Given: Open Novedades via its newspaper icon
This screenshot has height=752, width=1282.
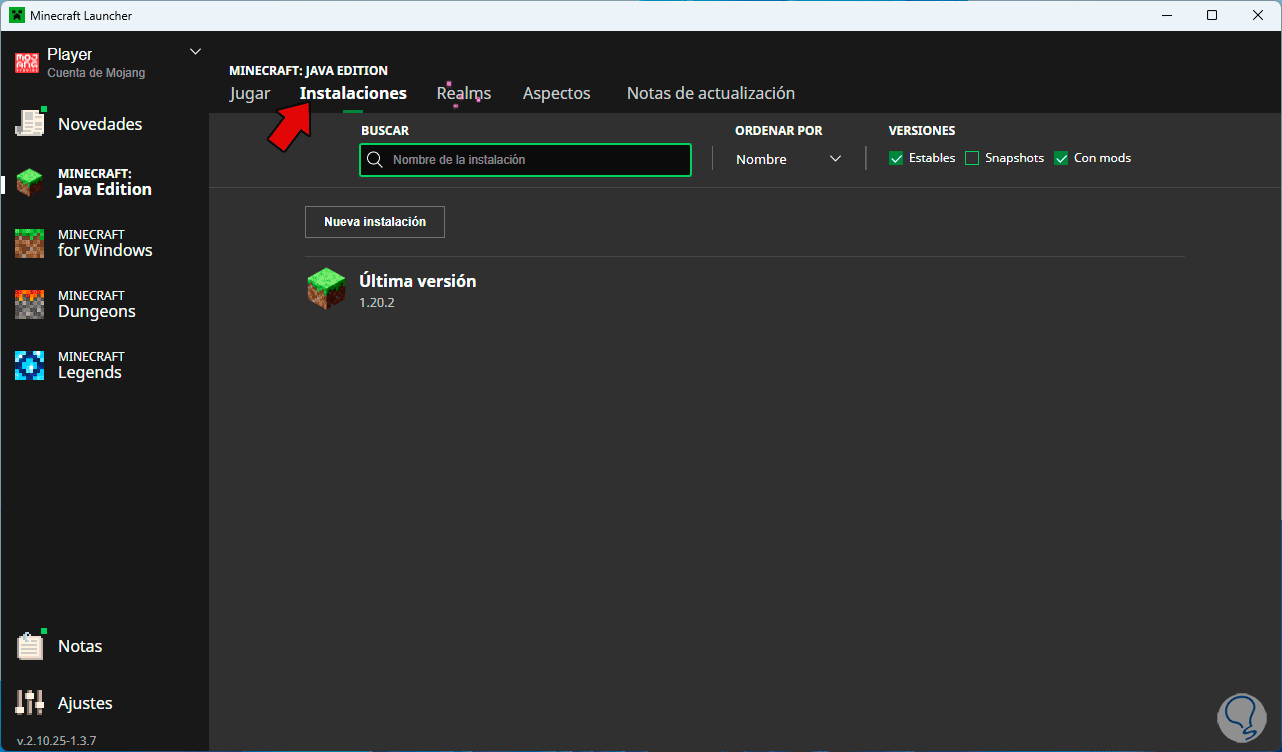Looking at the screenshot, I should (x=30, y=123).
